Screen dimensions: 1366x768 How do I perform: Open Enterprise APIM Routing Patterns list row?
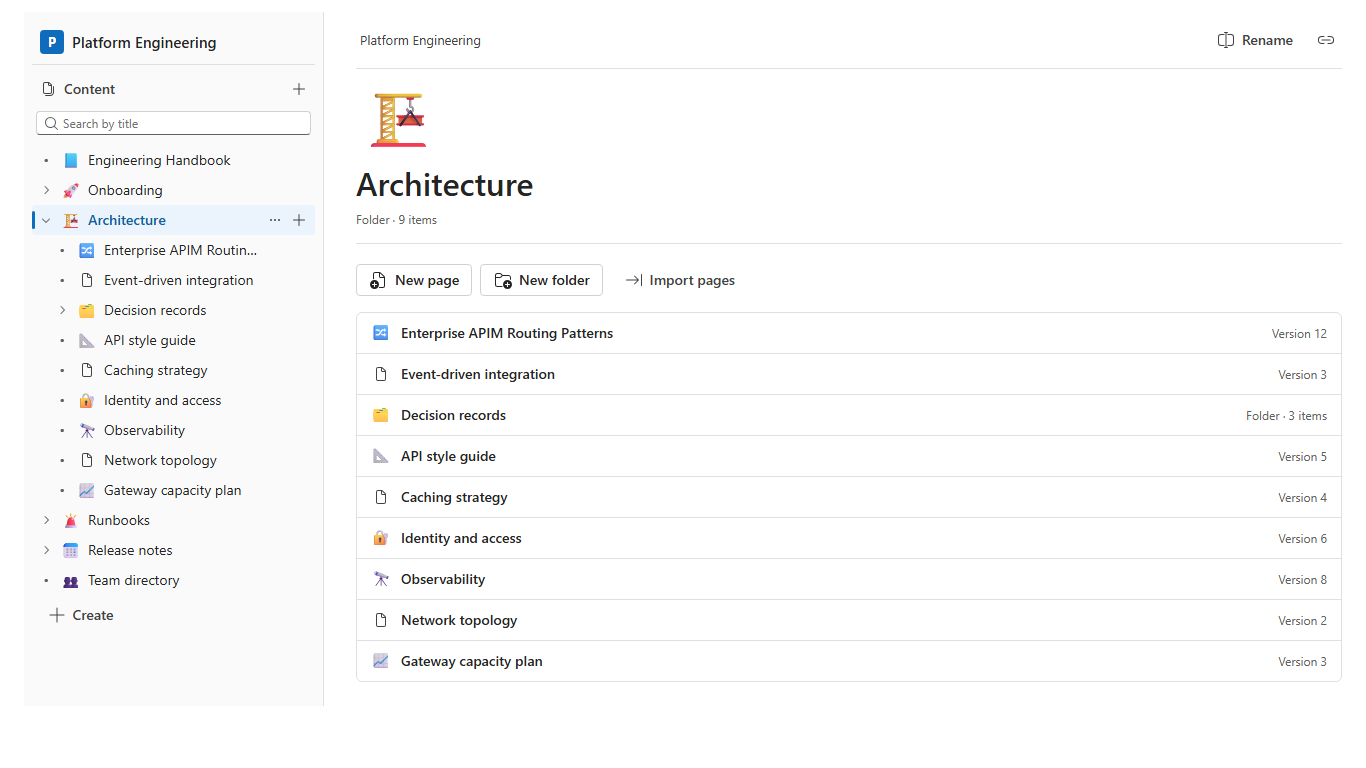tap(849, 333)
